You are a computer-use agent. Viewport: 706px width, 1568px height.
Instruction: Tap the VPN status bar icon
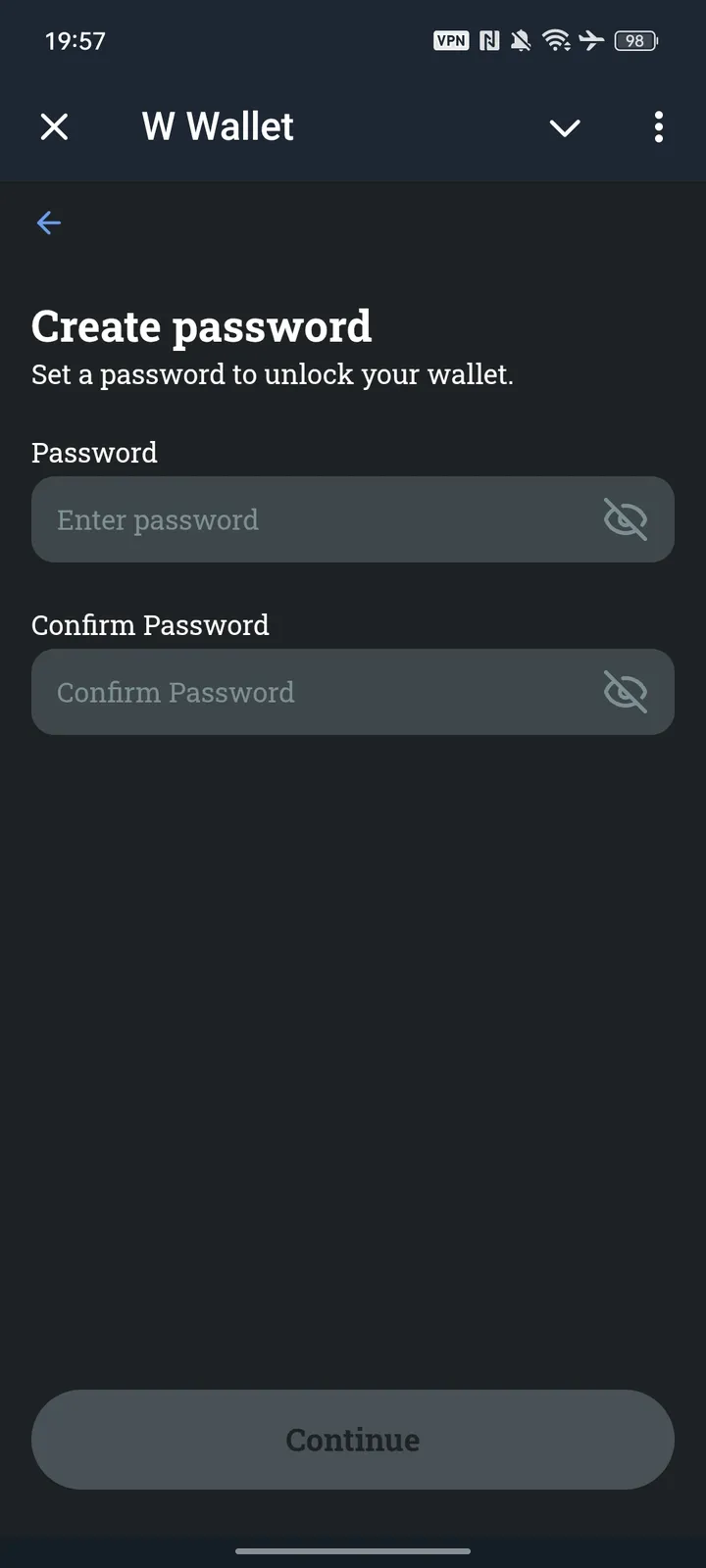point(450,41)
